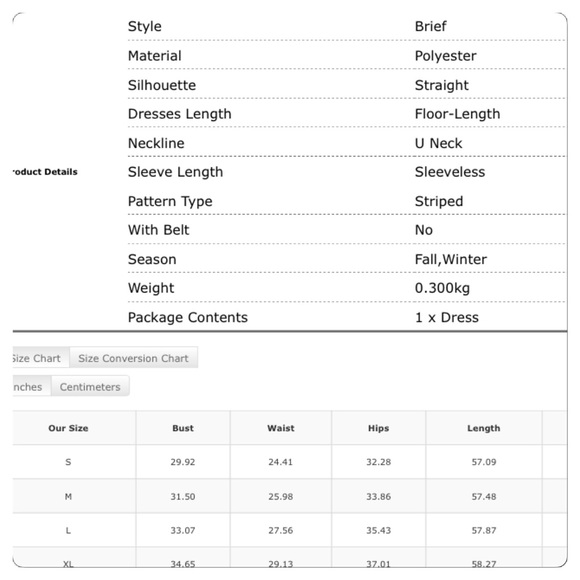The width and height of the screenshot is (580, 580).
Task: Switch units to Centimeters
Action: pos(90,387)
